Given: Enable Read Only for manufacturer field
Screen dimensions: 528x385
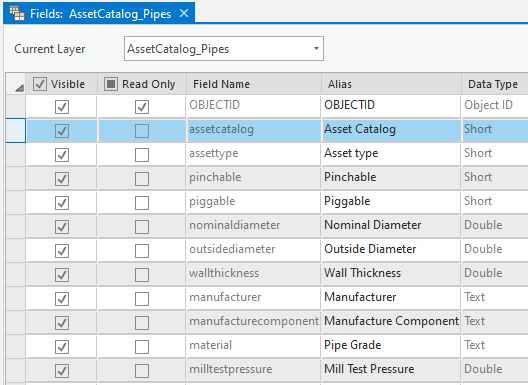Looking at the screenshot, I should (142, 299).
